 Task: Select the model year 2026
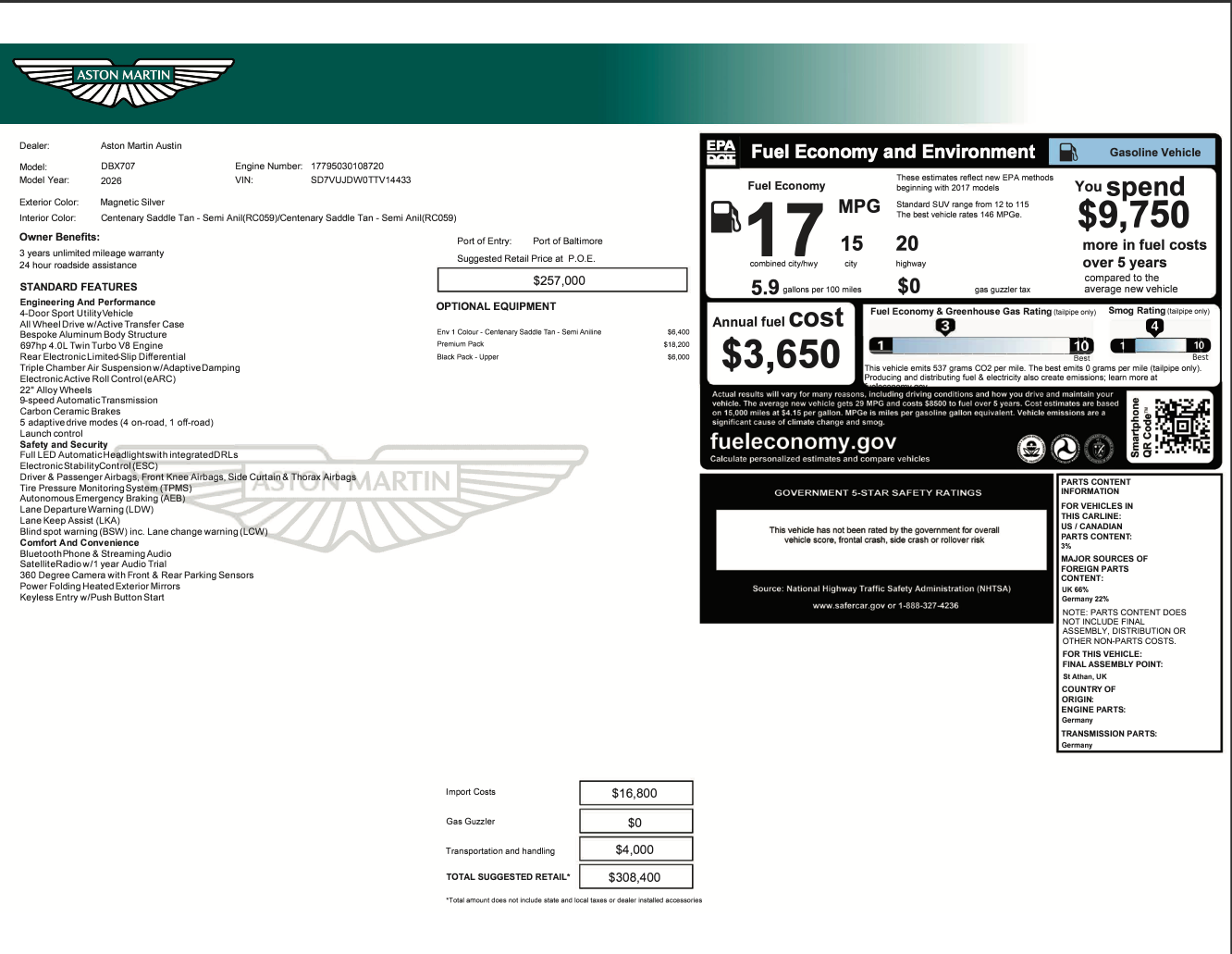point(111,180)
